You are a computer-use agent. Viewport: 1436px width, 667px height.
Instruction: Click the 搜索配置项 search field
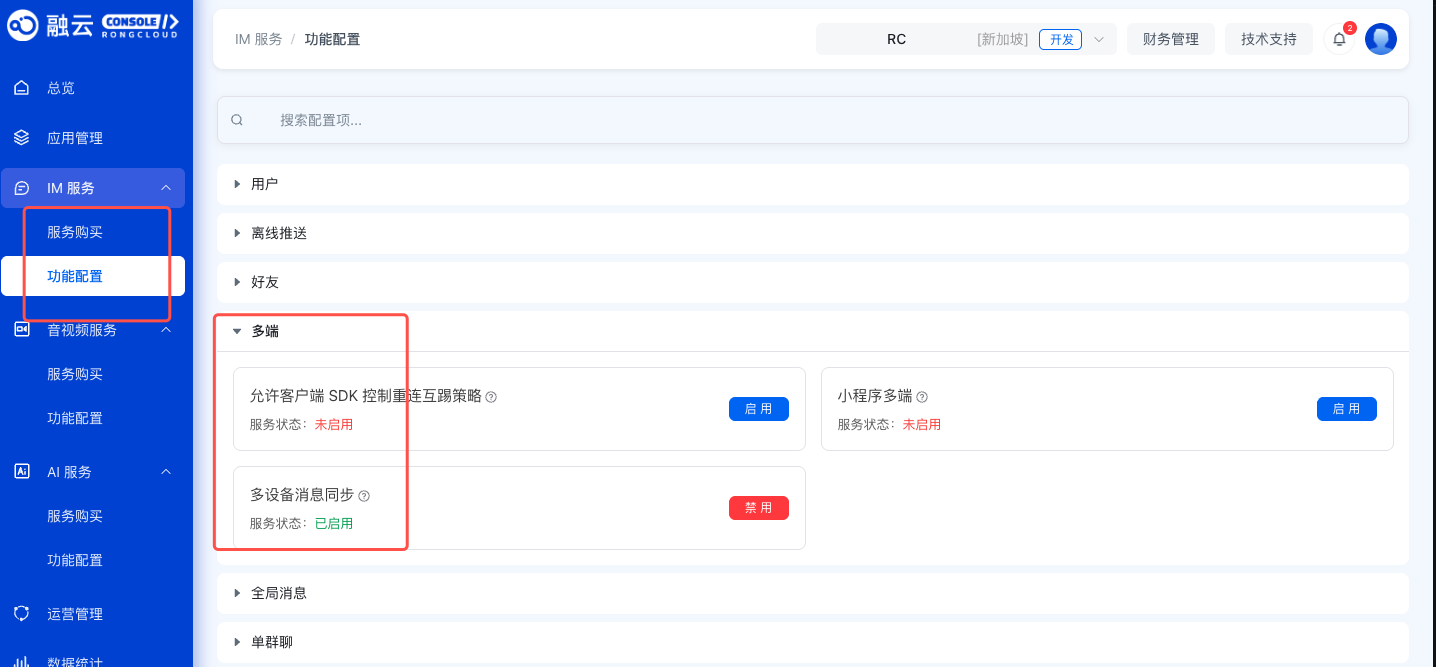click(x=812, y=120)
